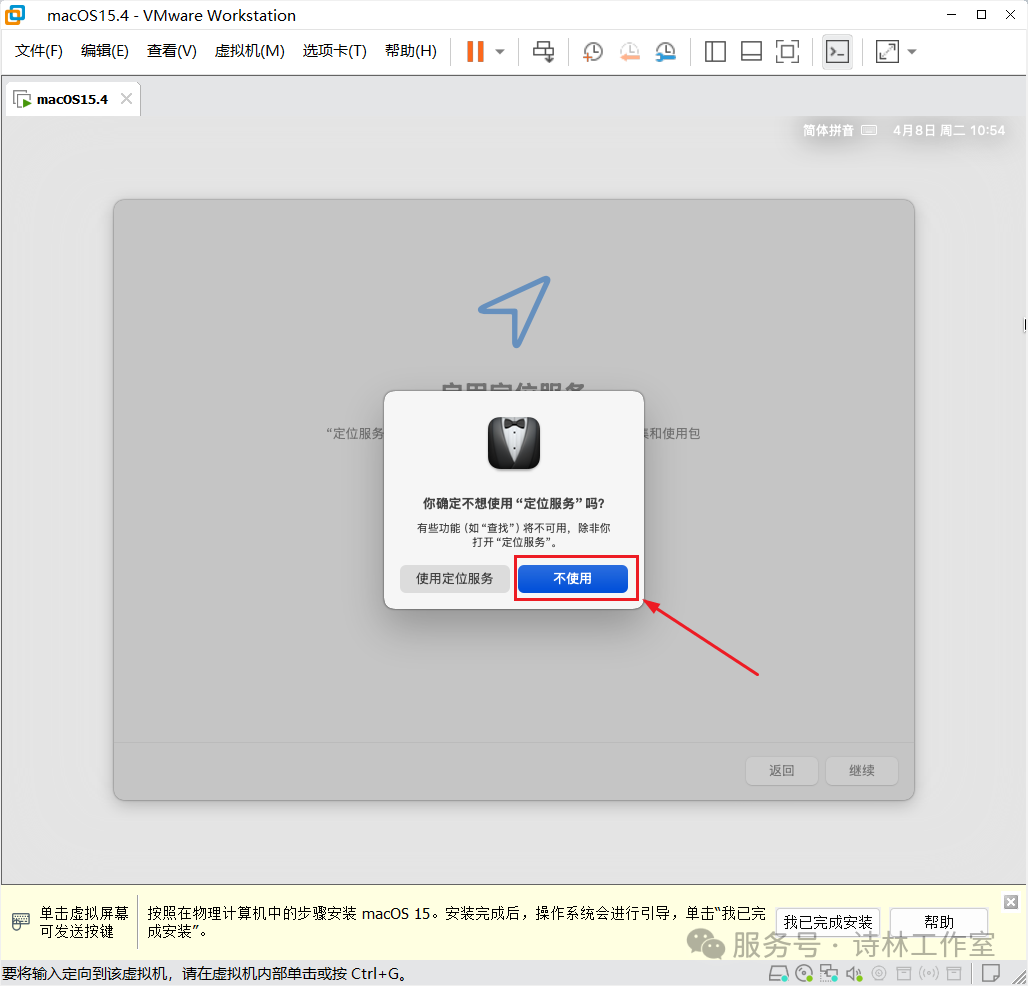Open the snapshot manager

point(665,51)
